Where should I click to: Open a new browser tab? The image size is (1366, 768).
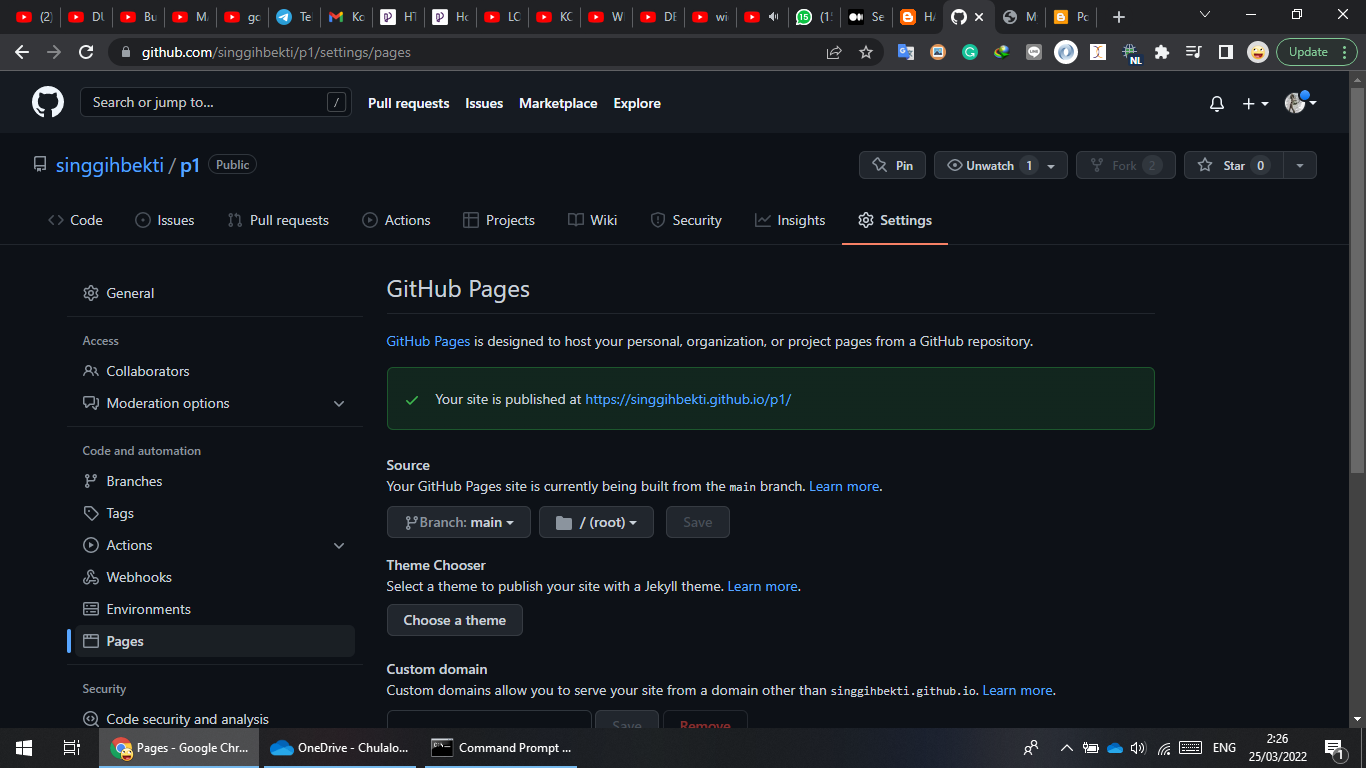pos(1119,17)
